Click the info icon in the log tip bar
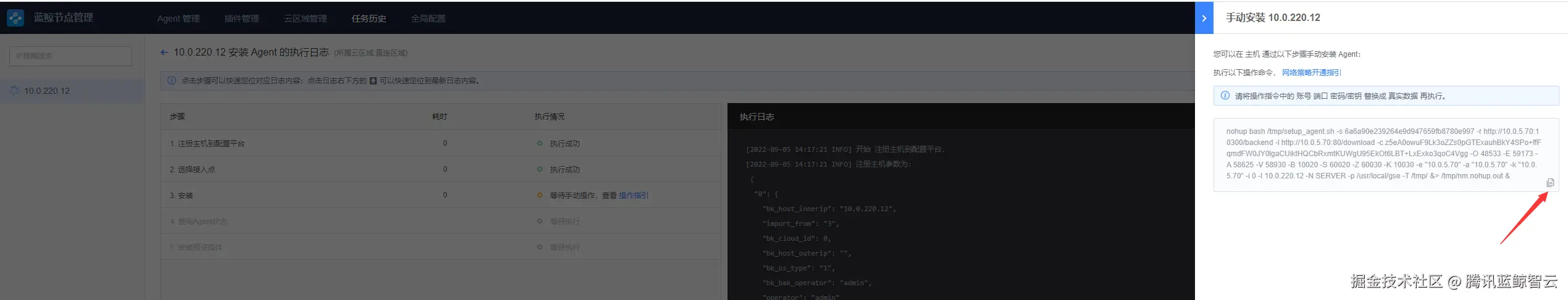Screen dimensions: 1568x300 coord(172,81)
